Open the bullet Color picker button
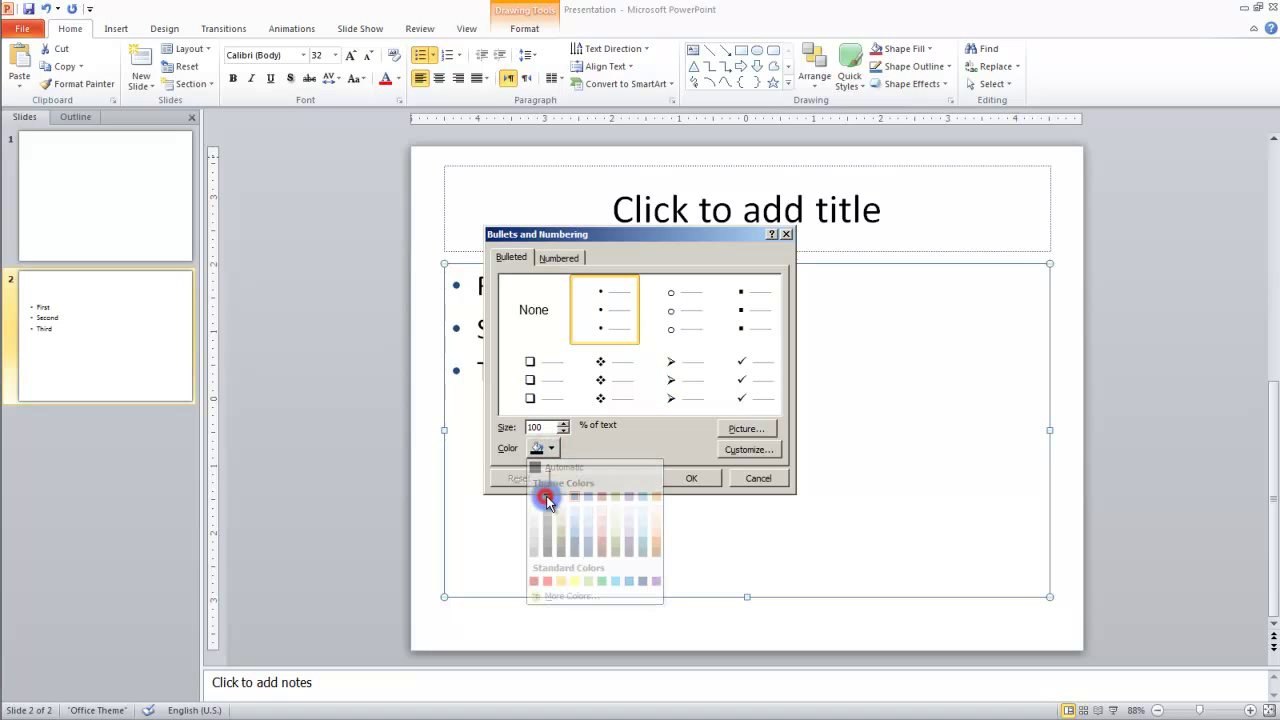 (x=543, y=448)
